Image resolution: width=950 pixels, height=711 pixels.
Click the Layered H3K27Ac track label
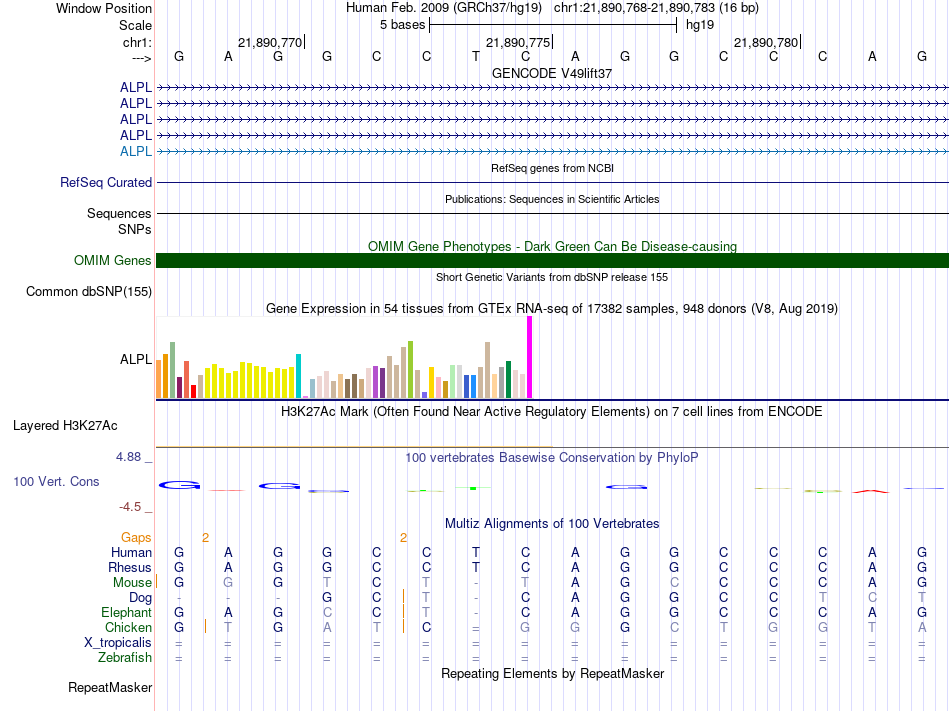pos(65,426)
